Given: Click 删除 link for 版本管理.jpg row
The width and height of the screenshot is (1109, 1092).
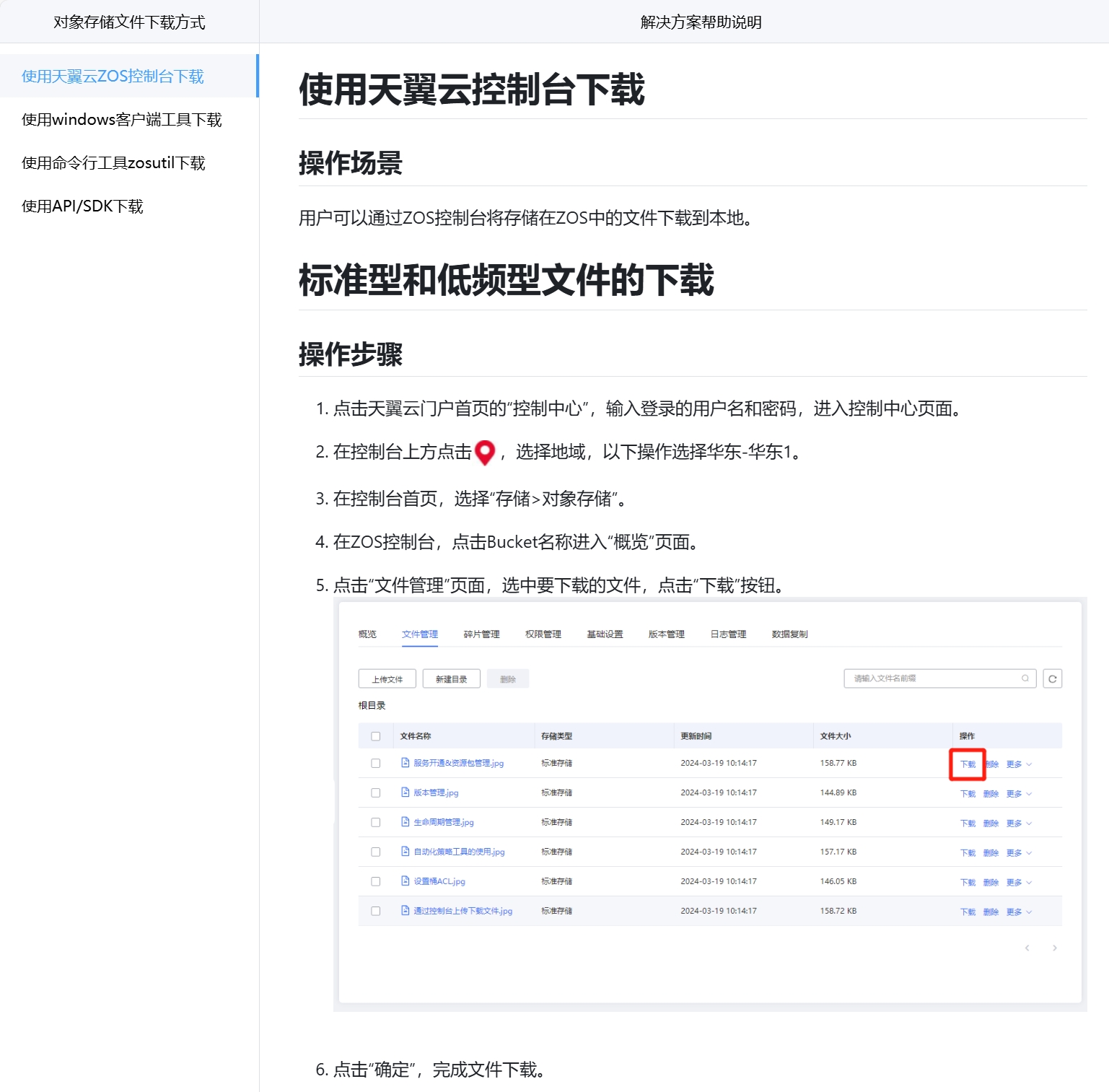Looking at the screenshot, I should click(991, 794).
